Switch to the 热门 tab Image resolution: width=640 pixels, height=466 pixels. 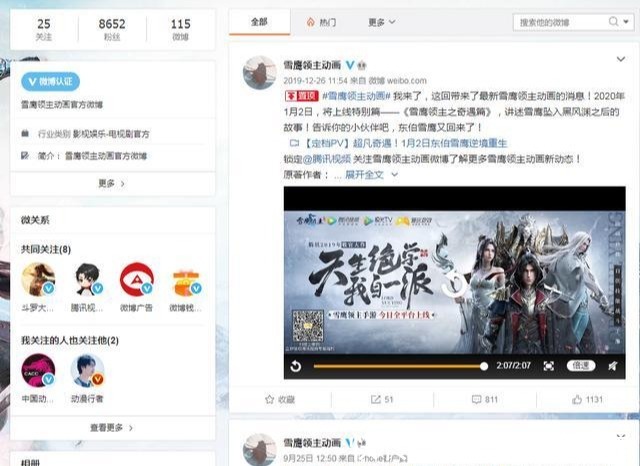pyautogui.click(x=322, y=22)
